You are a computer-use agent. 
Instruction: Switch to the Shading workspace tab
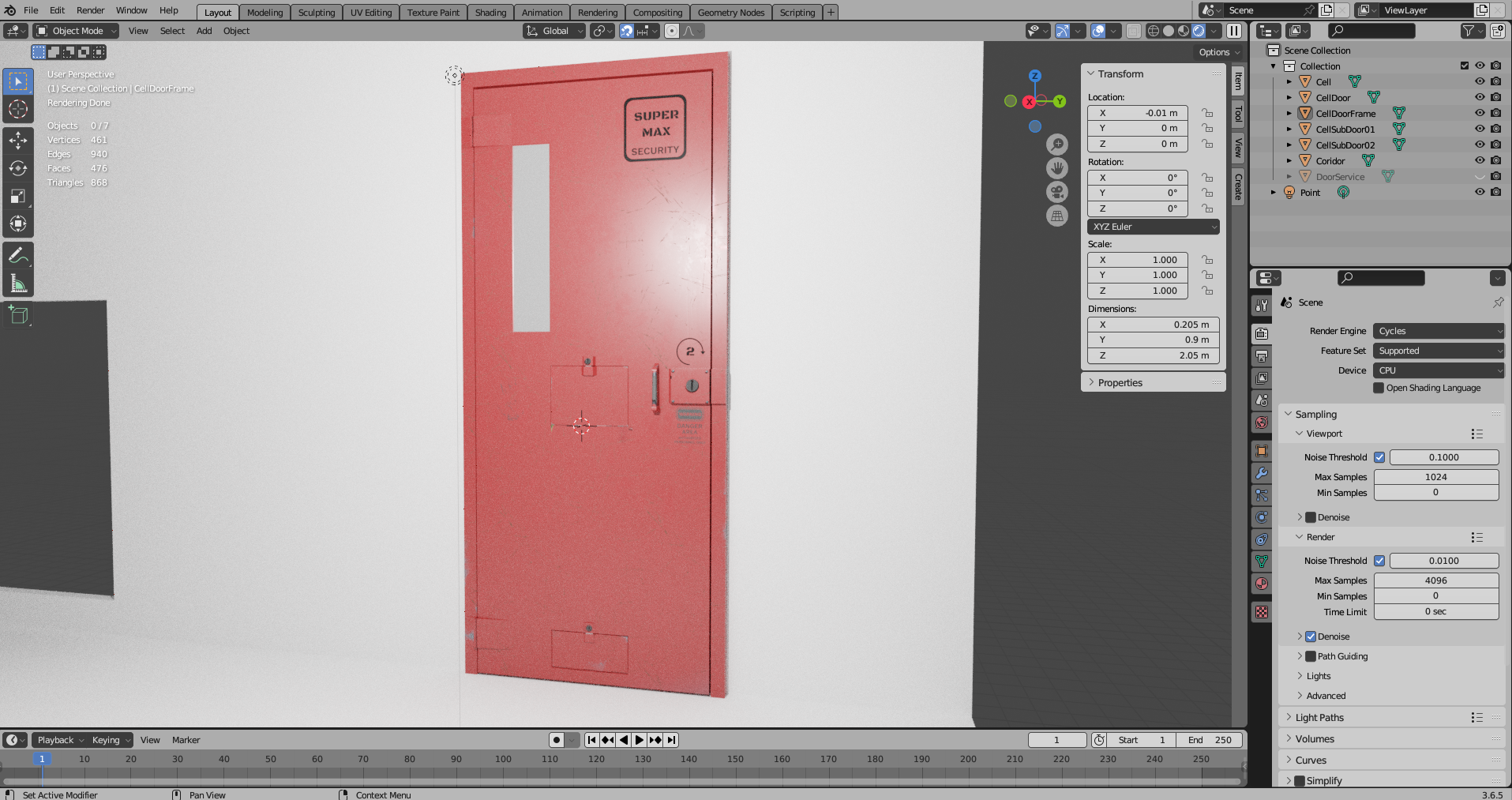[490, 13]
